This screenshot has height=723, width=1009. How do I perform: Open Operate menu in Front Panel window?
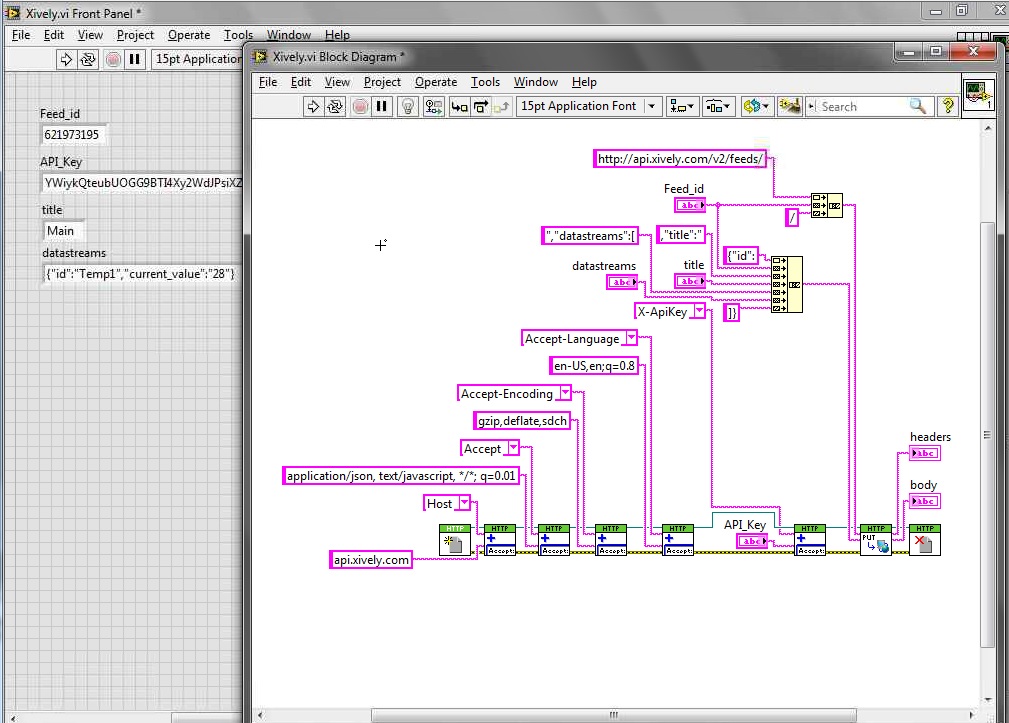189,35
